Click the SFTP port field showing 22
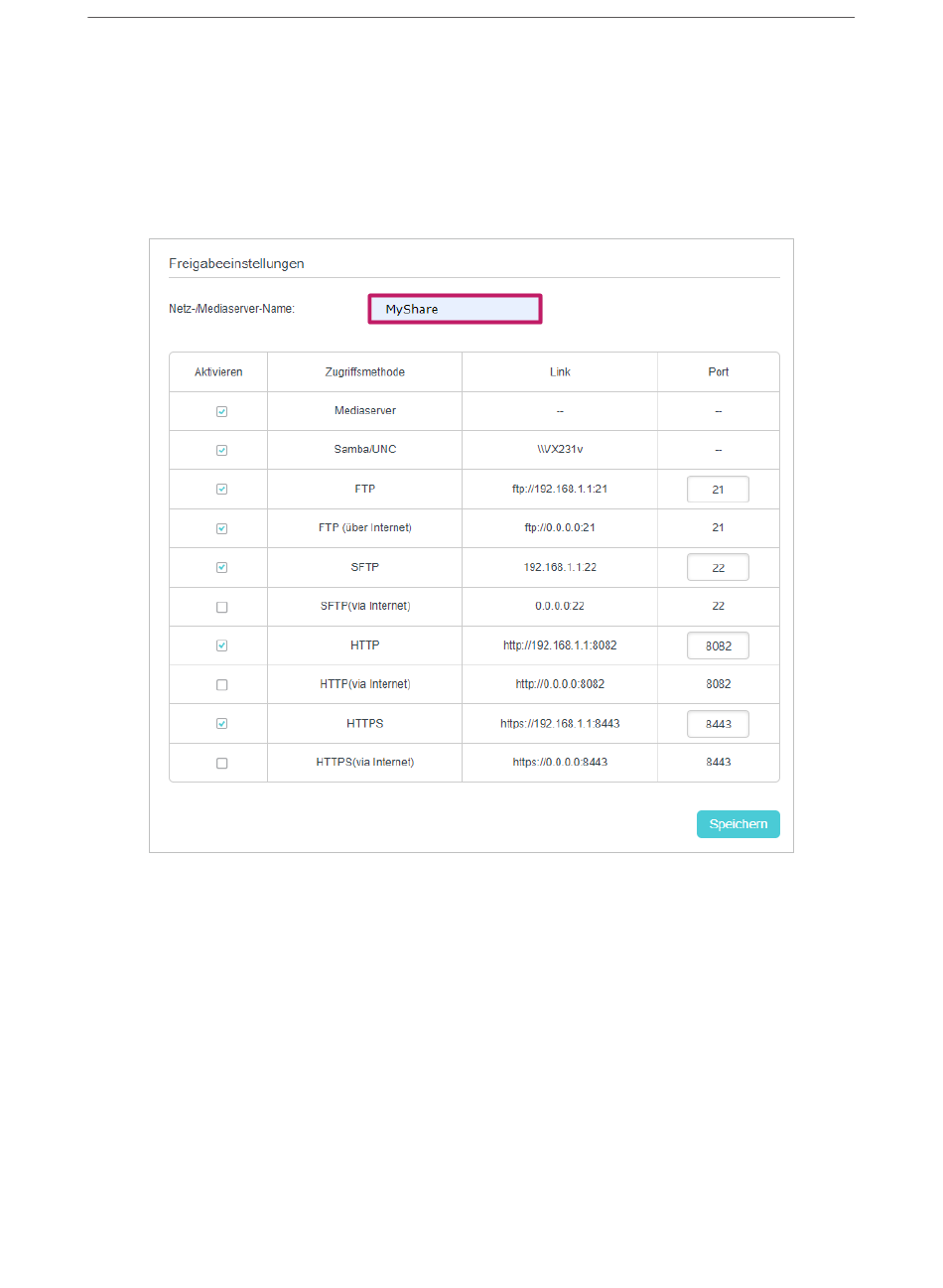The image size is (943, 1288). point(718,568)
